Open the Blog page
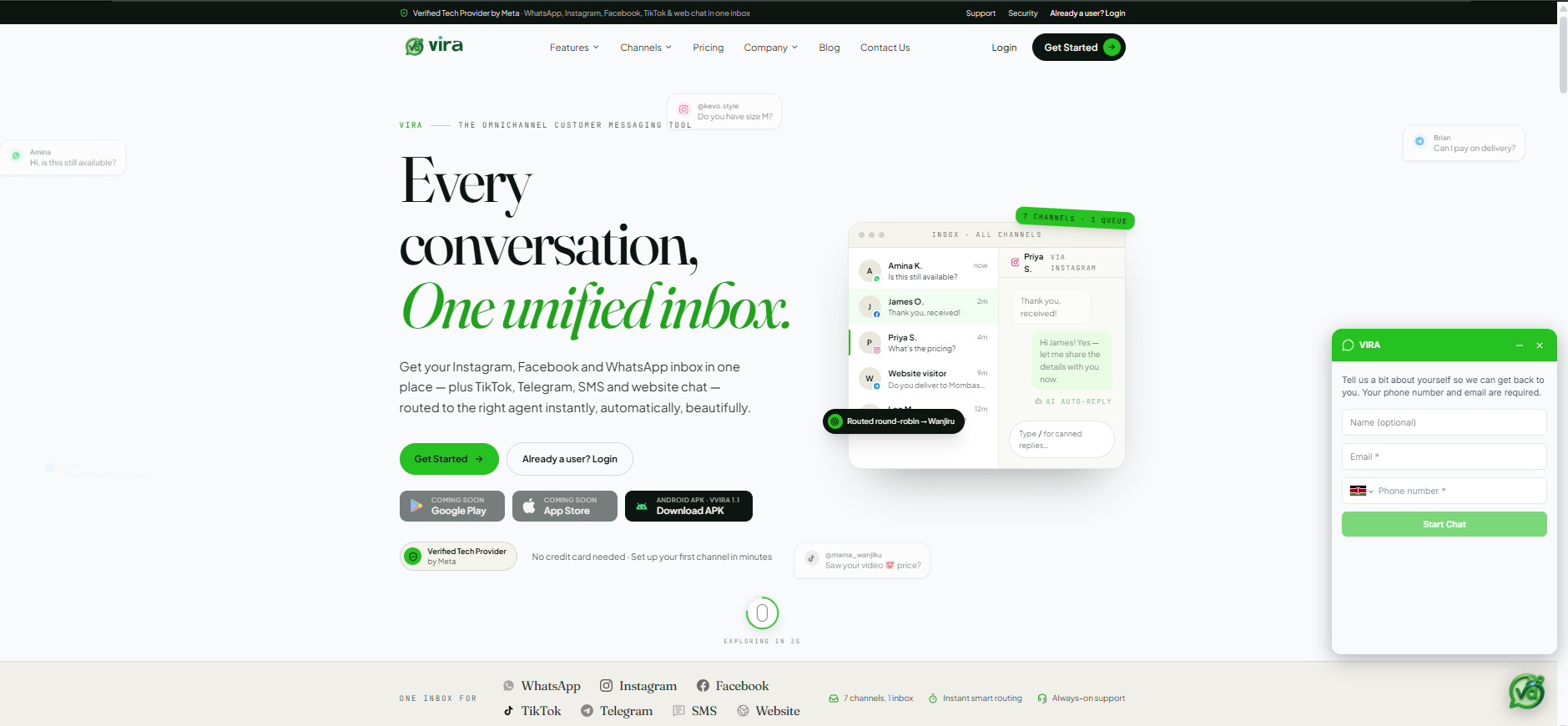The image size is (1568, 726). [829, 48]
